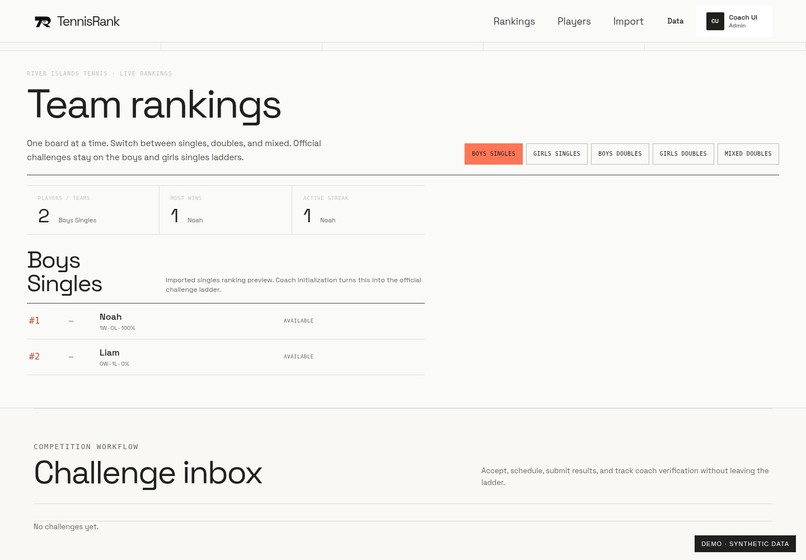The width and height of the screenshot is (806, 560).
Task: Switch to the Girls Doubles board
Action: [x=683, y=154]
